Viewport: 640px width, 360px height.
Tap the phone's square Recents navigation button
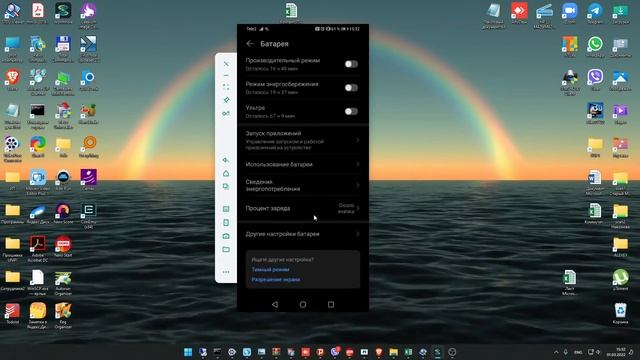331,304
